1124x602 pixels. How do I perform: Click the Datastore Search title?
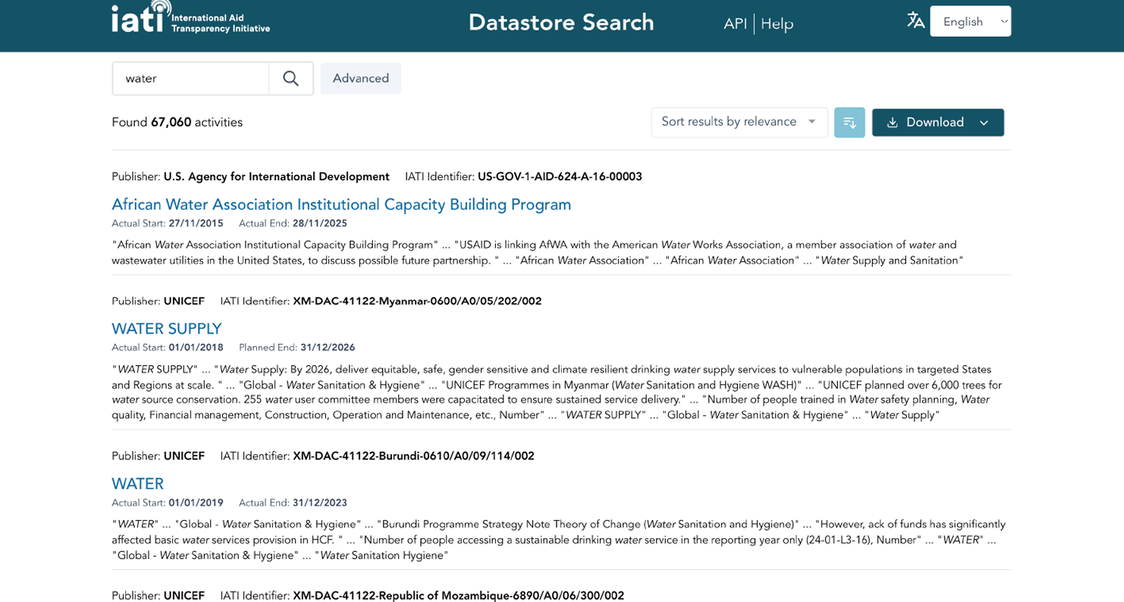pos(561,22)
